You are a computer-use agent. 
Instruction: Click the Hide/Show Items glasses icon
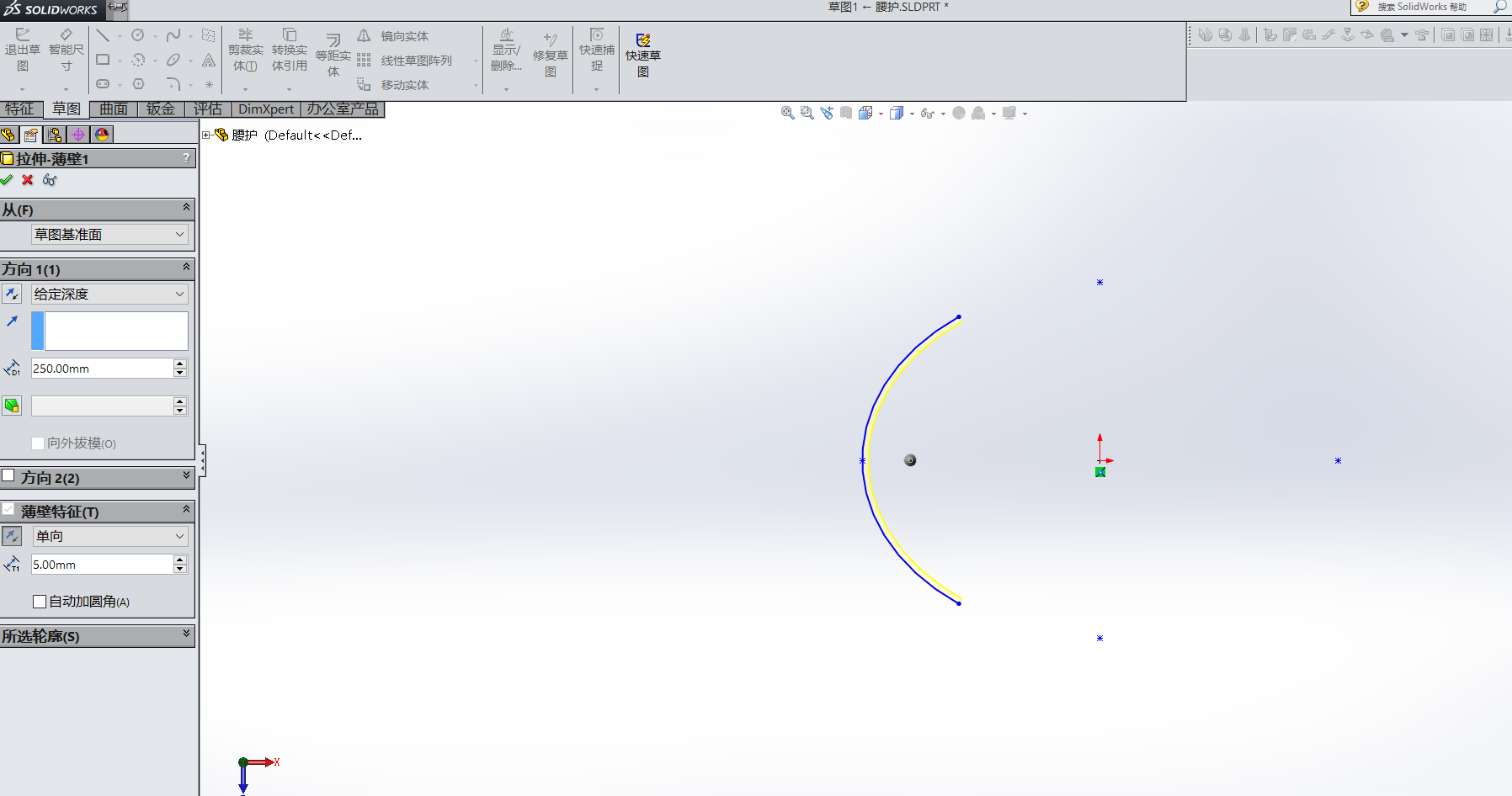coord(927,113)
